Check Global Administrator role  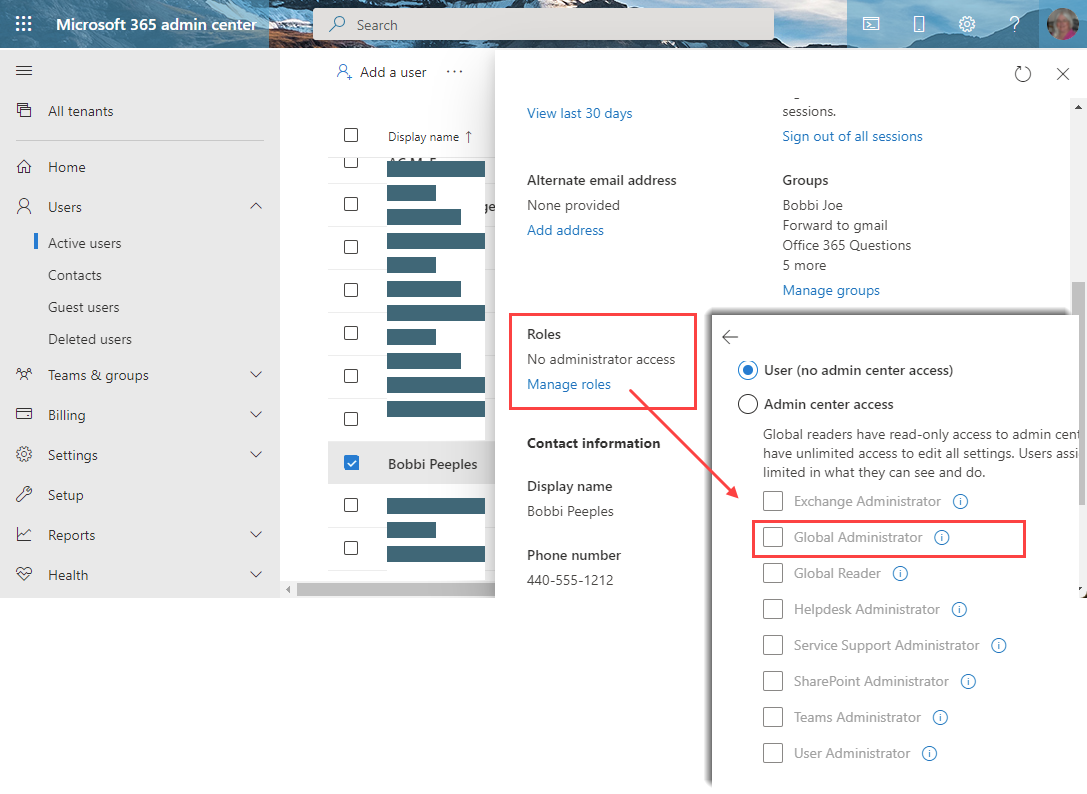pos(772,537)
